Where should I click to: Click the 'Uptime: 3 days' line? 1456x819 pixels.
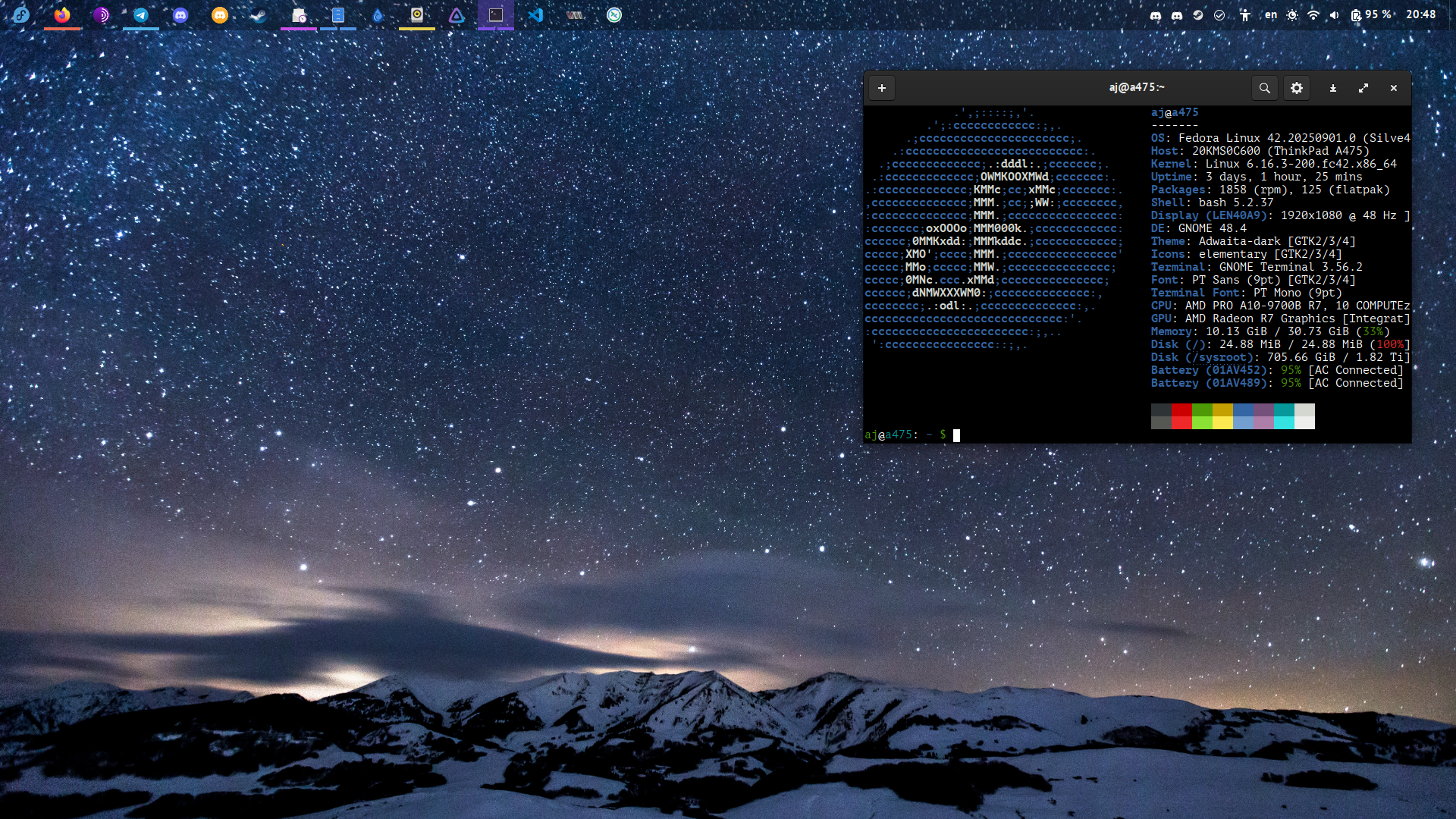(1256, 177)
